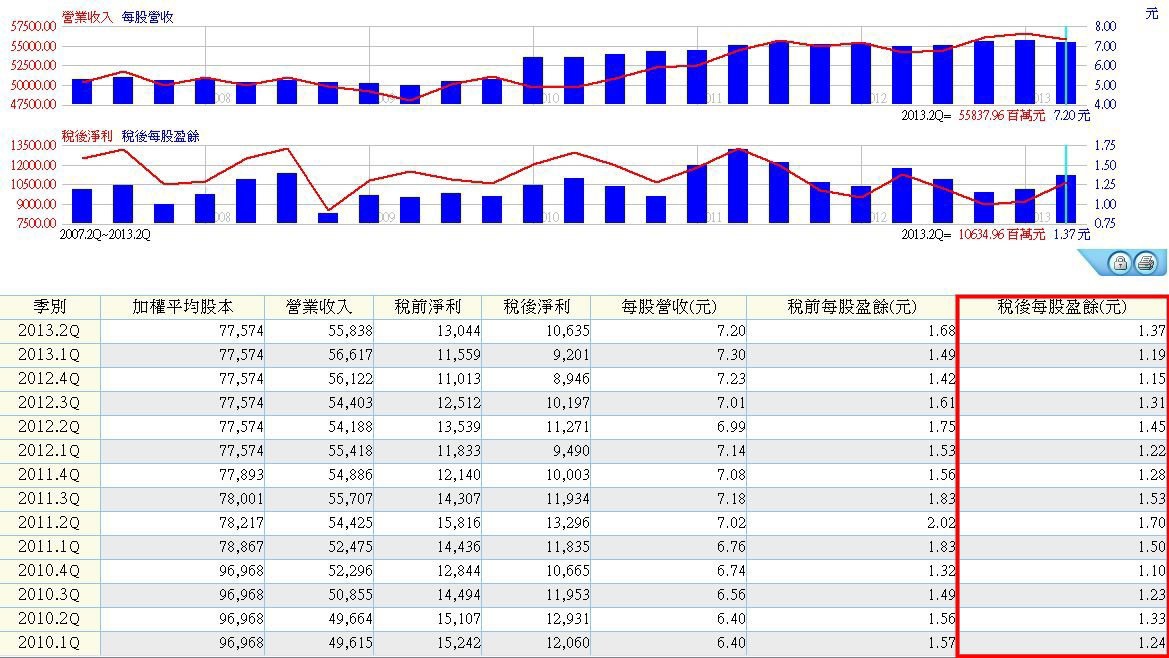Click the pre-tax profit cell 12,512
The height and width of the screenshot is (658, 1169).
(428, 402)
